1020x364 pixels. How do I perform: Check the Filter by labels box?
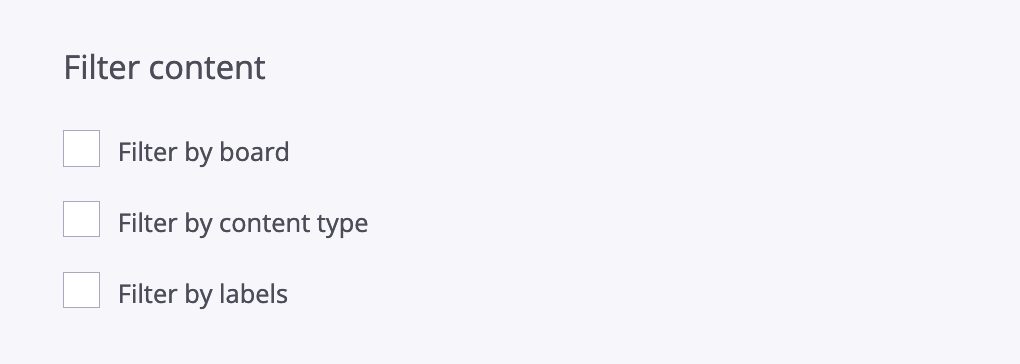pos(81,290)
